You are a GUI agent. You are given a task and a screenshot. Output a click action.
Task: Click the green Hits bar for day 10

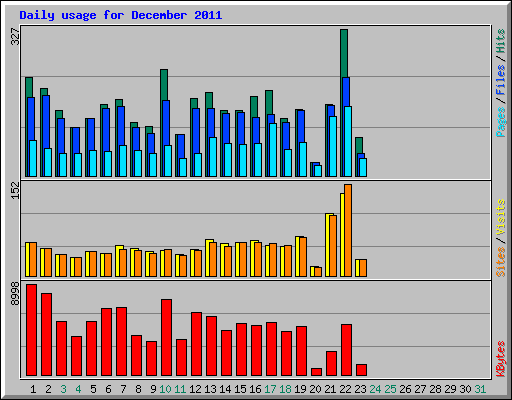pyautogui.click(x=164, y=85)
